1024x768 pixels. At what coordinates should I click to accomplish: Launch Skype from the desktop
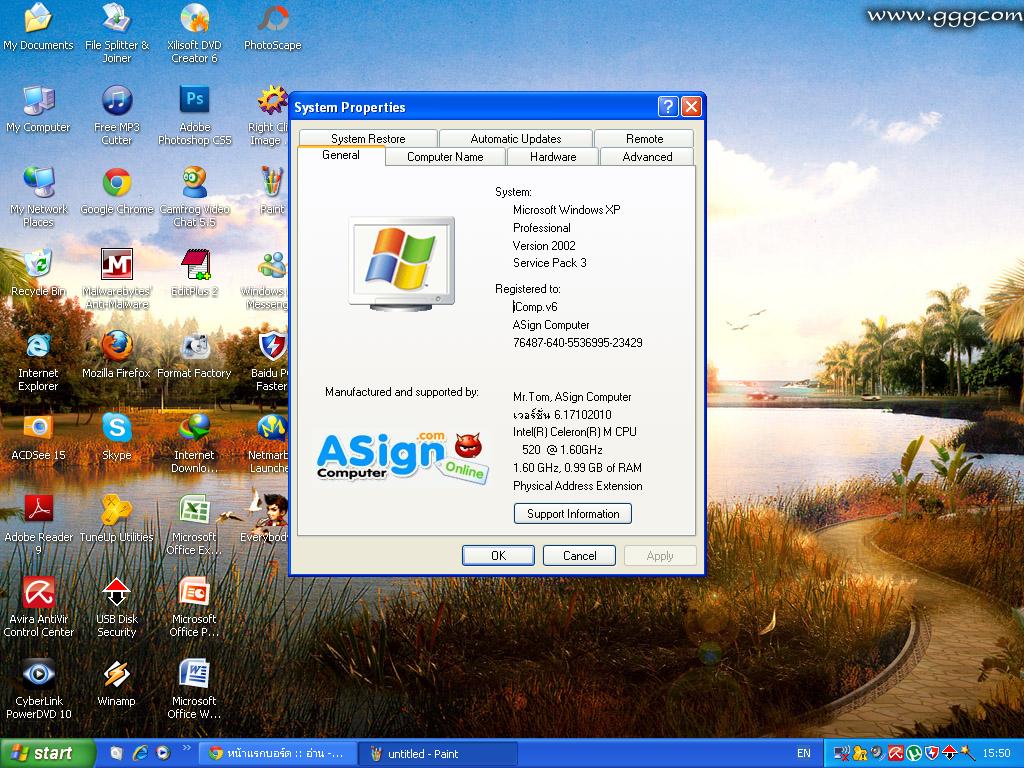tap(116, 438)
